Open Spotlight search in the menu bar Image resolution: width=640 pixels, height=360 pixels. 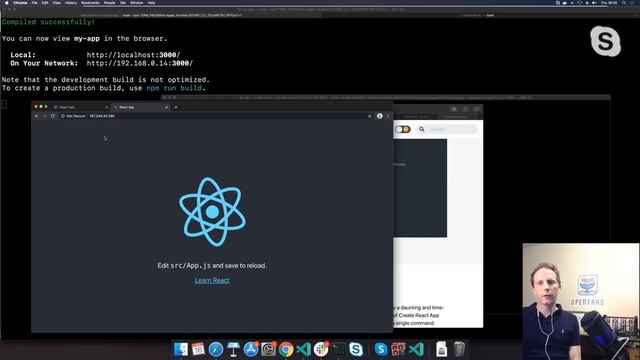[624, 2]
